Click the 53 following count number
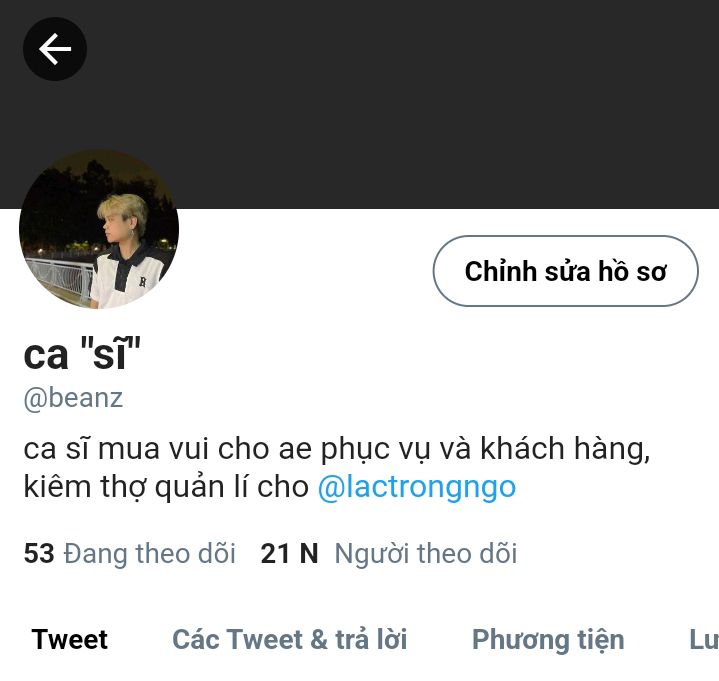 pyautogui.click(x=39, y=553)
